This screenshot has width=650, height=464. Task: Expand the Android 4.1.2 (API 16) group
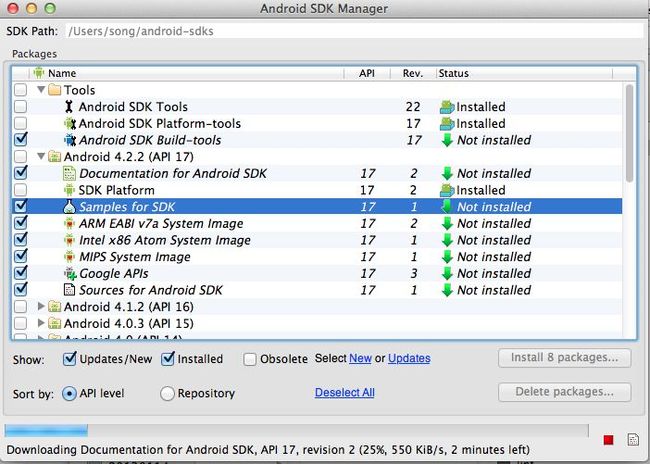(x=41, y=306)
